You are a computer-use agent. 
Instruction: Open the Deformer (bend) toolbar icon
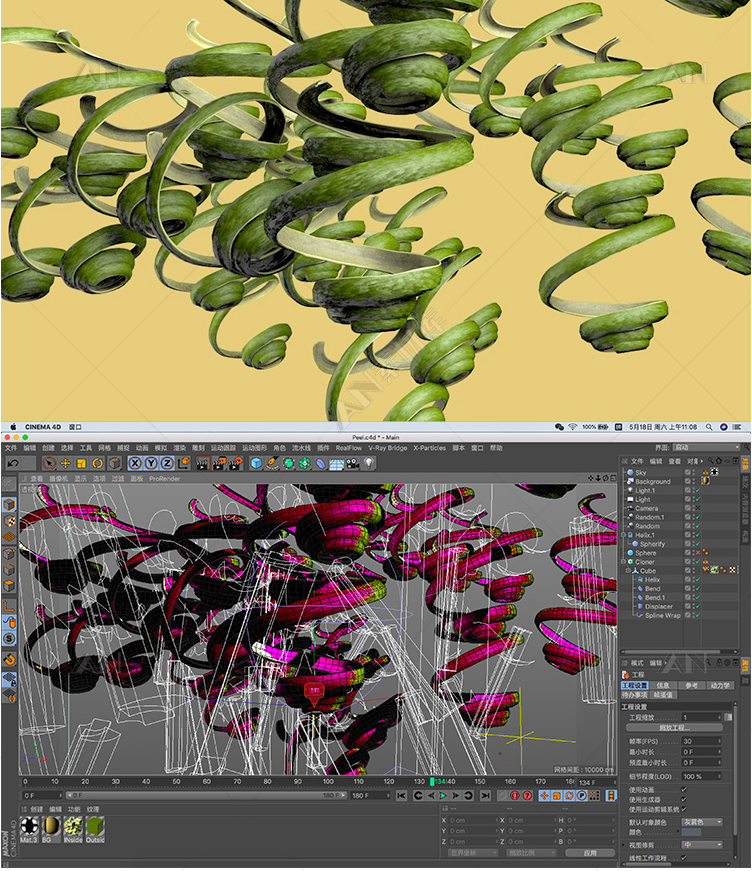pos(321,463)
